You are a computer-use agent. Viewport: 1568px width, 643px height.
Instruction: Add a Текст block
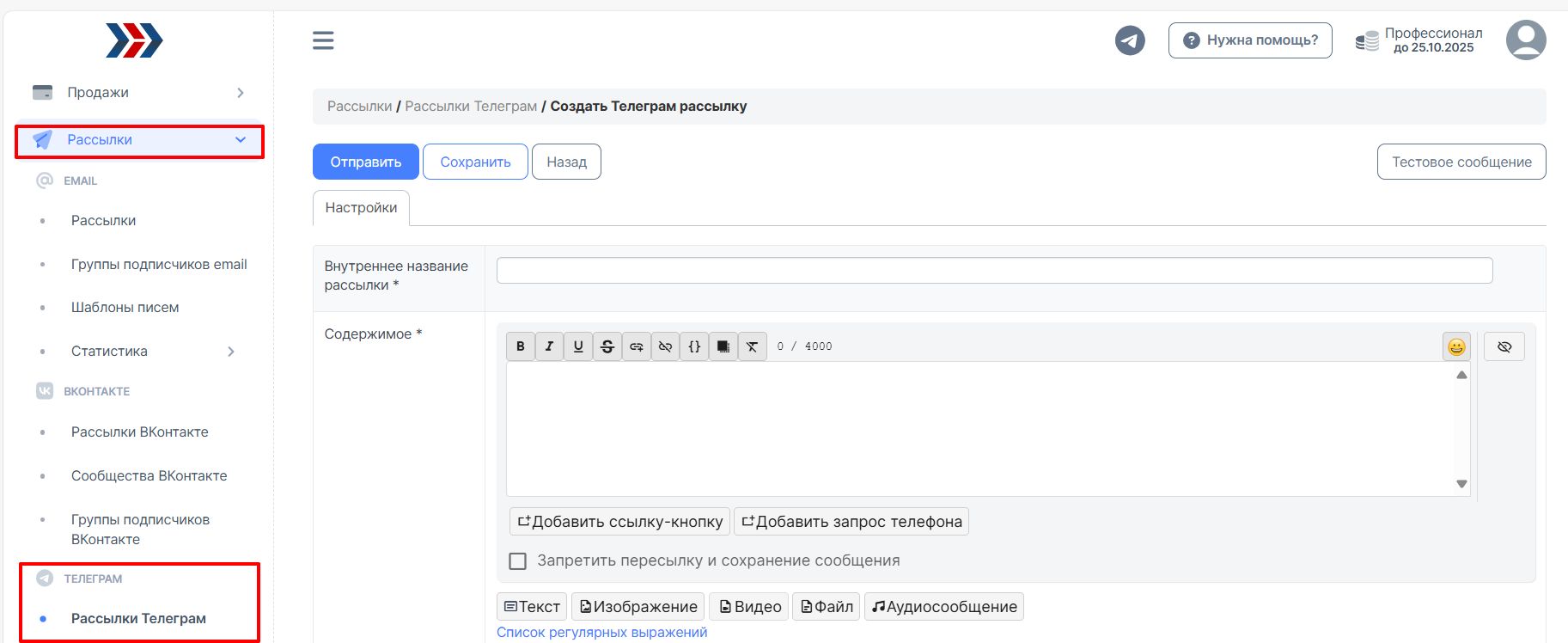click(x=532, y=607)
